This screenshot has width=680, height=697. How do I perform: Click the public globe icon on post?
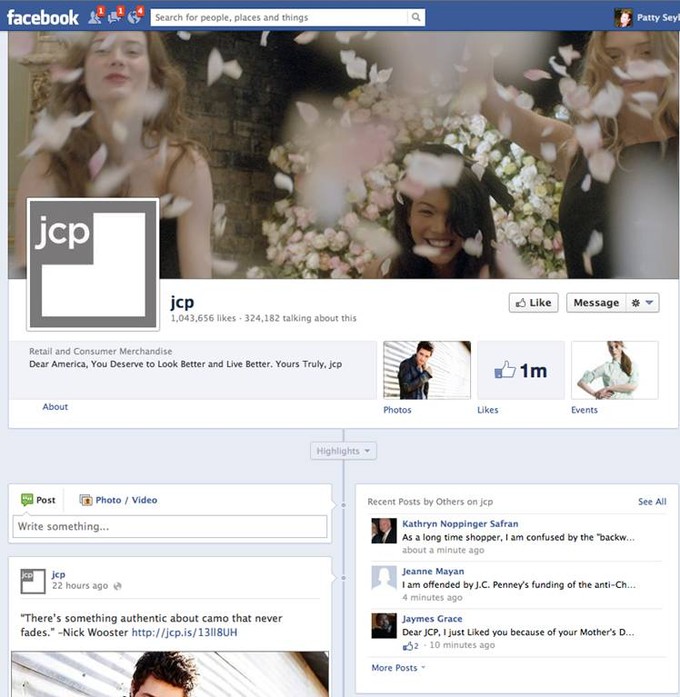[117, 586]
